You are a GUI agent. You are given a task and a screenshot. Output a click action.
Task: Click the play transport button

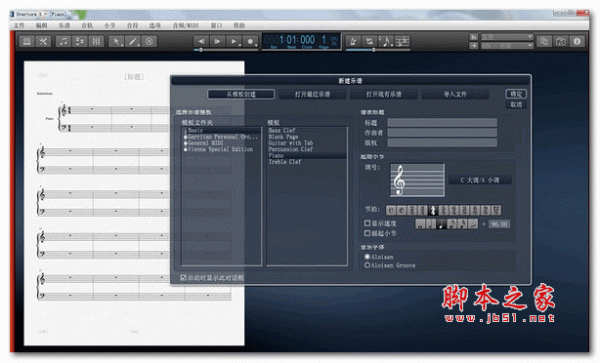(x=234, y=41)
